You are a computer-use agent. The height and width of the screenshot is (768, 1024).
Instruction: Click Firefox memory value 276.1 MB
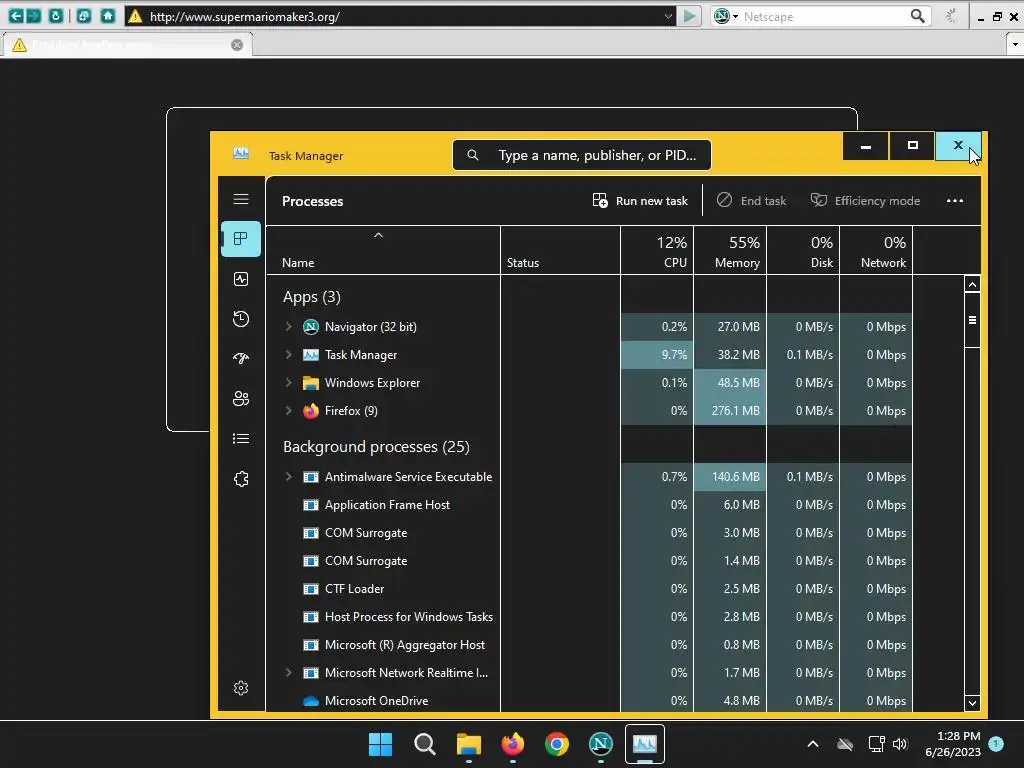(730, 411)
